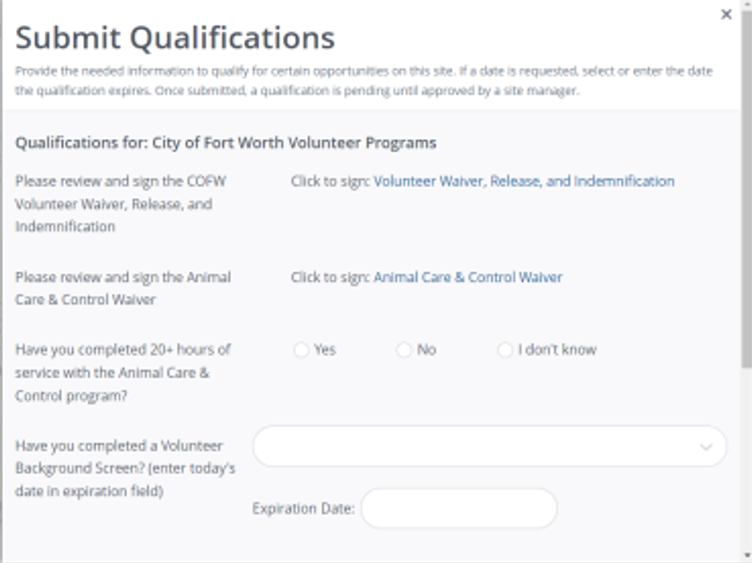Open Volunteer Waiver, Release, and Indemnification link
752x563 pixels.
click(x=523, y=182)
